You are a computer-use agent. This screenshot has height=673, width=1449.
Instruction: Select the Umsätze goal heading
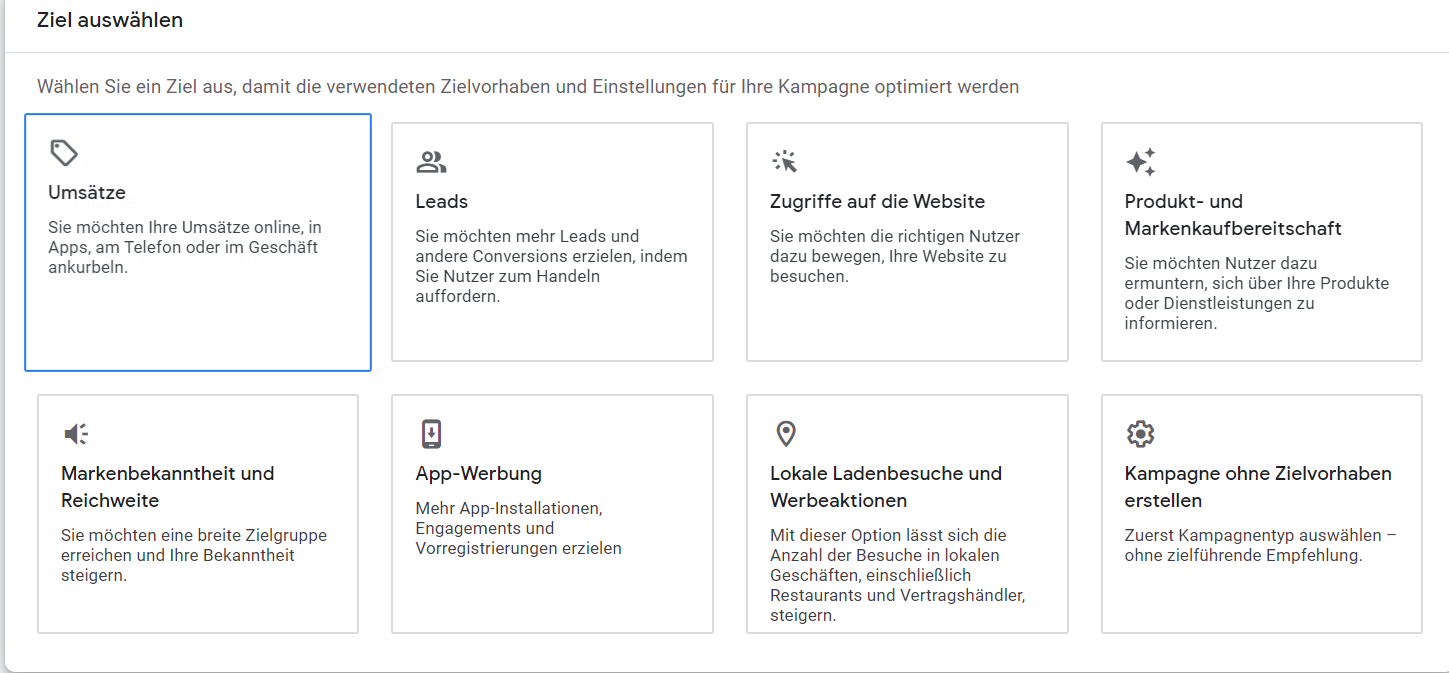(87, 192)
